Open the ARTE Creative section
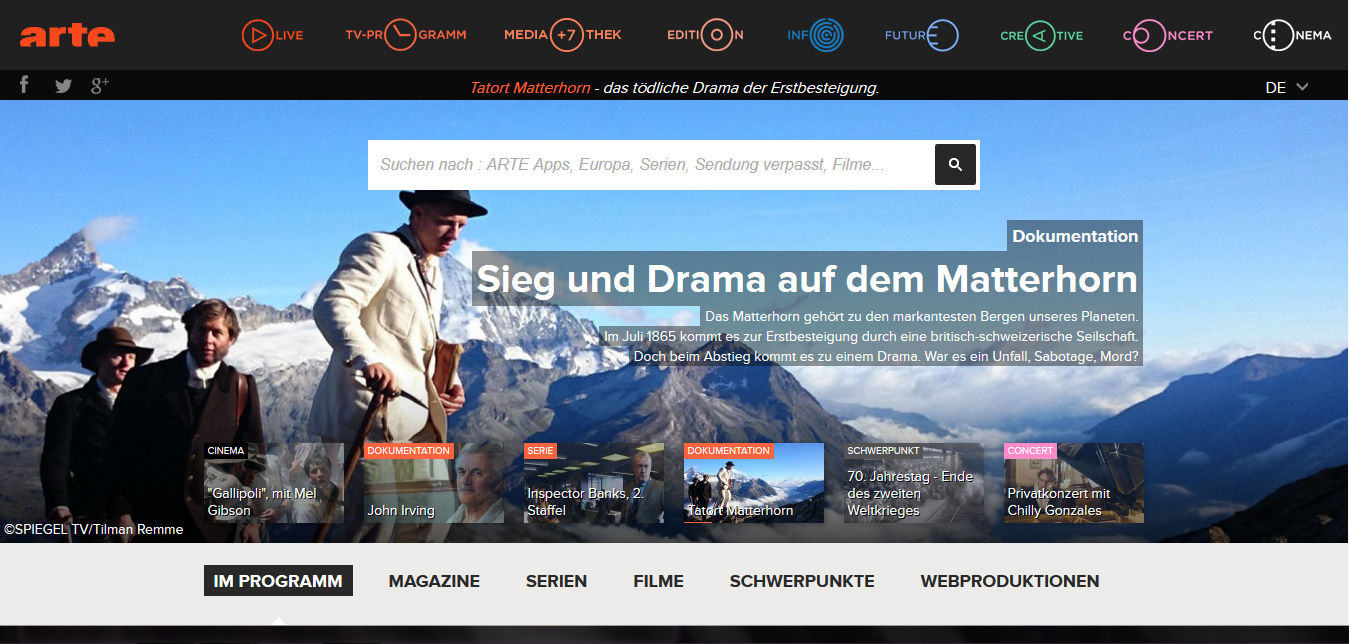This screenshot has width=1349, height=644. pos(1041,35)
